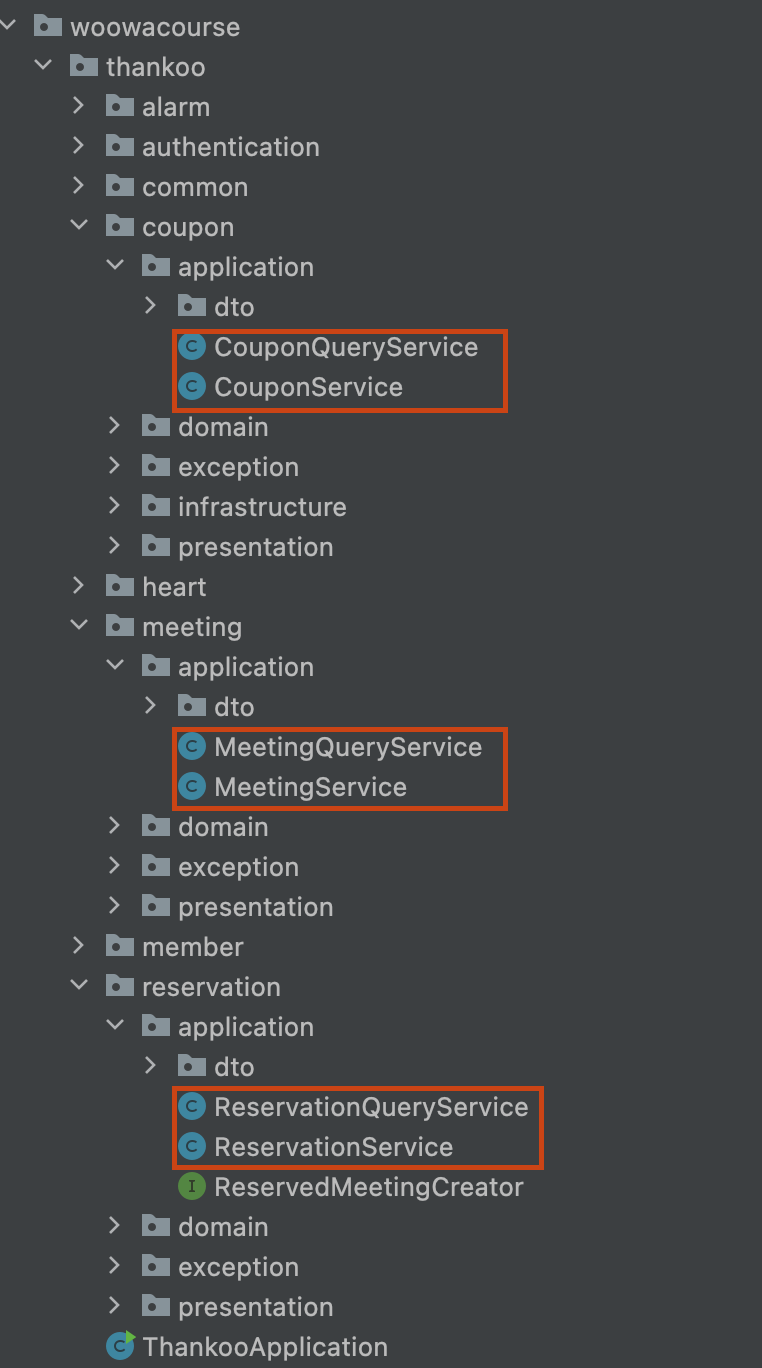Collapse the woowacourse root package

pos(8,26)
